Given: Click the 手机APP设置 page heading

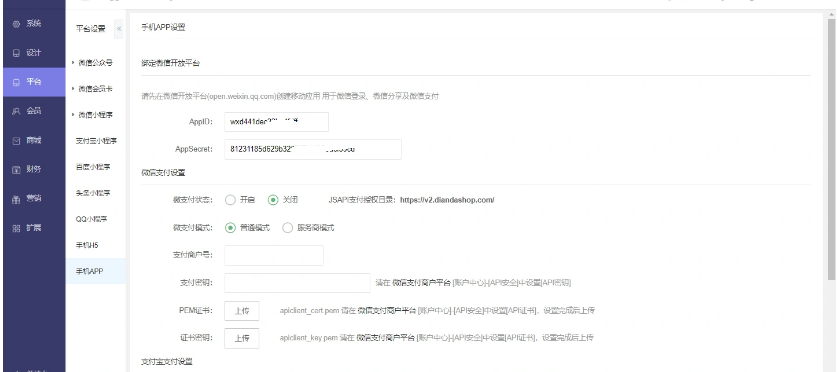Looking at the screenshot, I should [x=163, y=27].
